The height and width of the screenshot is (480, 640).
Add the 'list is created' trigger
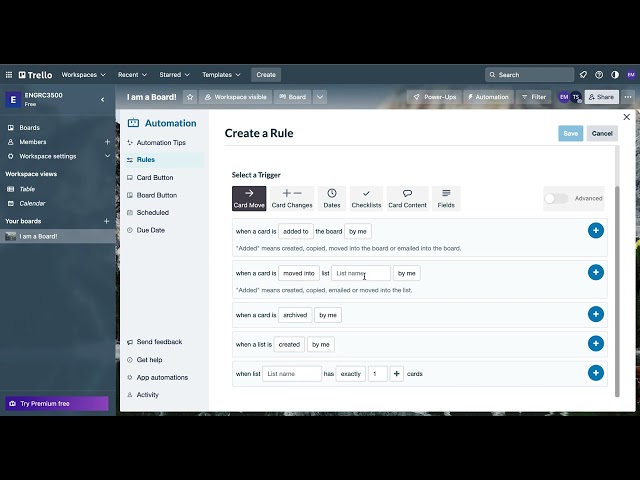click(596, 344)
